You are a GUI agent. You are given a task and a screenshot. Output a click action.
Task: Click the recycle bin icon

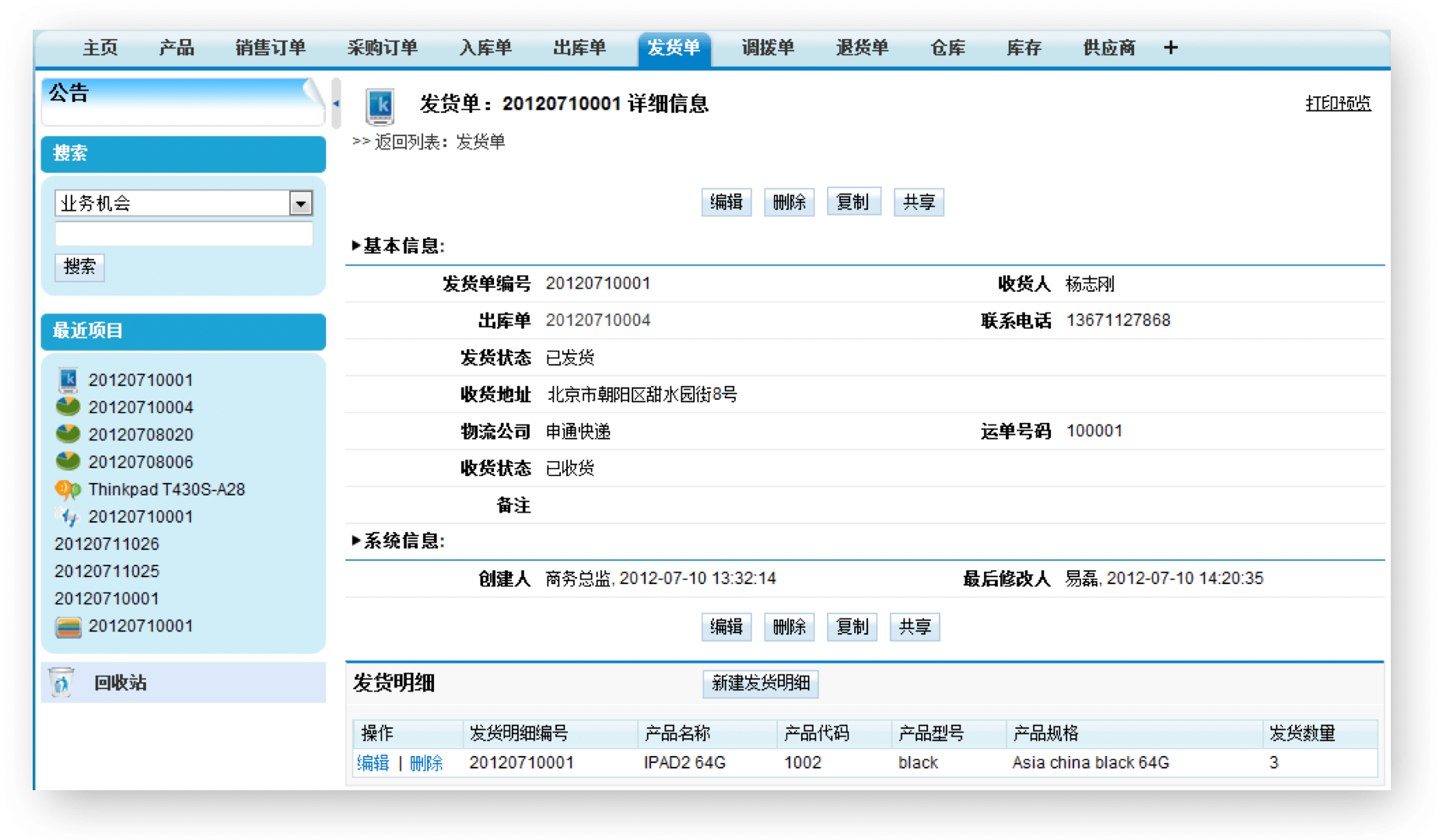click(x=61, y=682)
